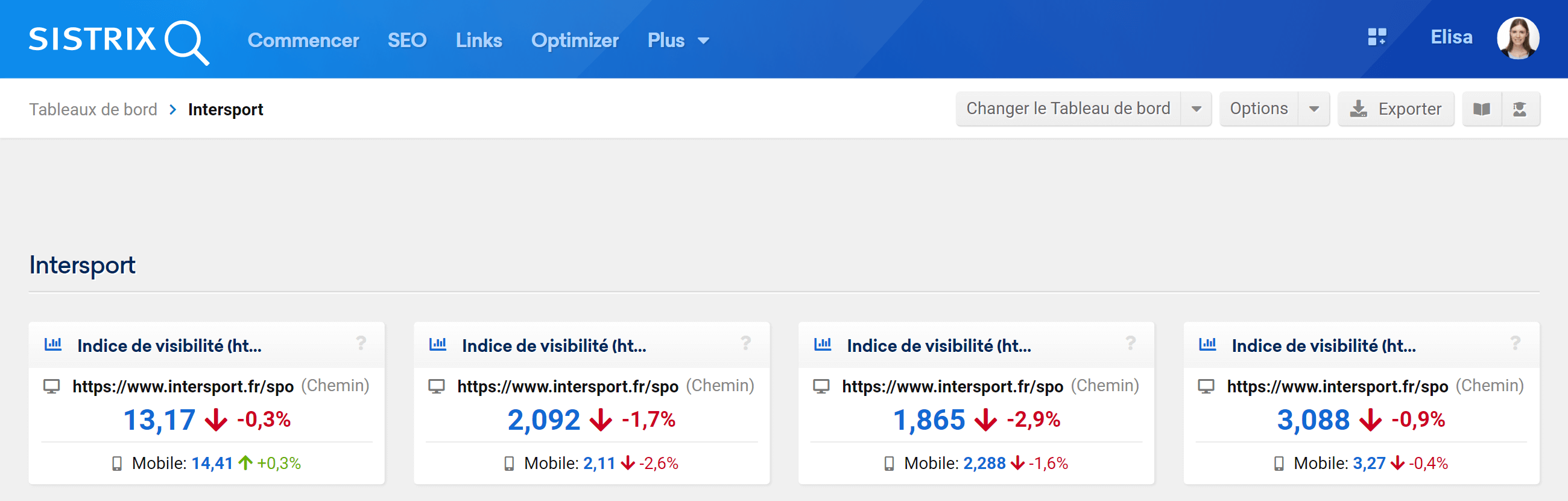Click the Intersport section heading
1568x501 pixels.
pos(82,266)
